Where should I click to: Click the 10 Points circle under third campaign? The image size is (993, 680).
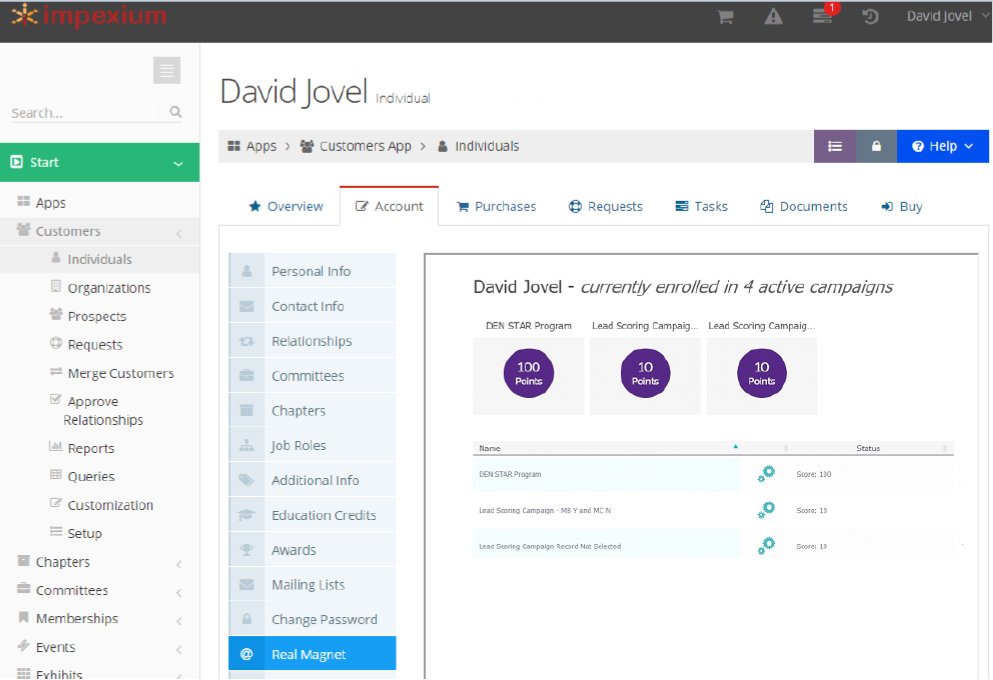pos(762,374)
